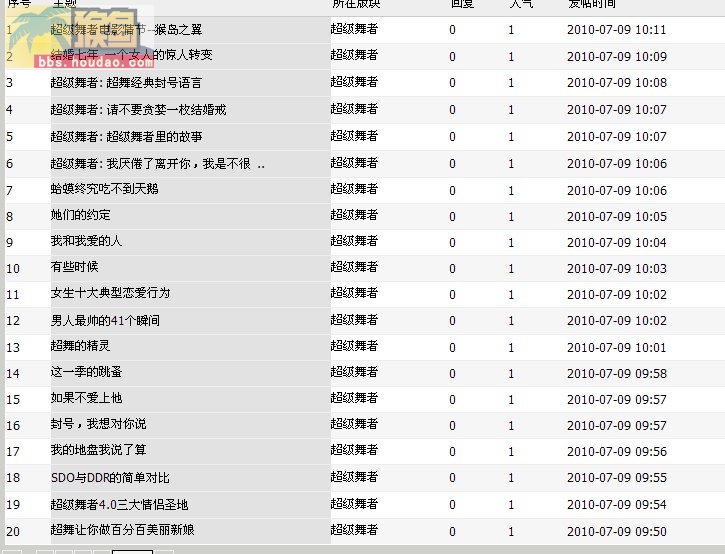This screenshot has height=554, width=725.
Task: Click post time 2010-07-09 09:54
Action: 617,505
